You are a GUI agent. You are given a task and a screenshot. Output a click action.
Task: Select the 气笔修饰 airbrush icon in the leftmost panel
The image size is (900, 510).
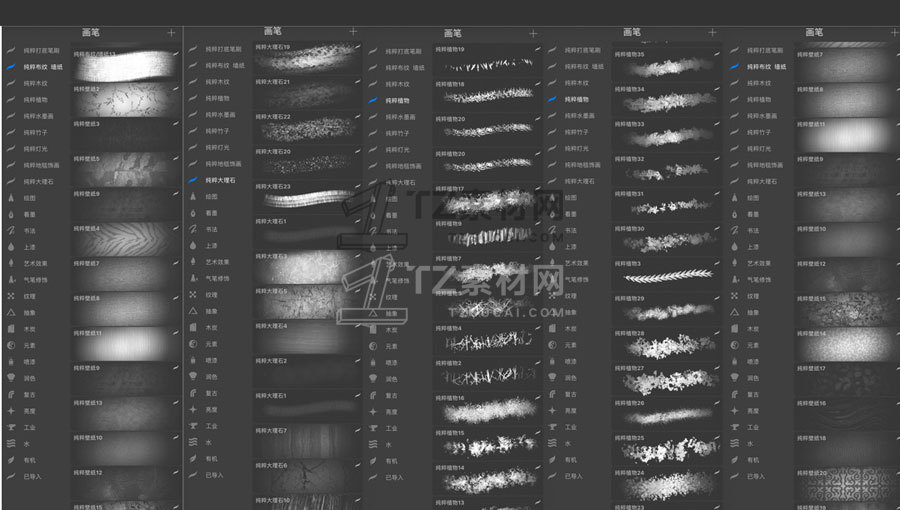pyautogui.click(x=11, y=279)
